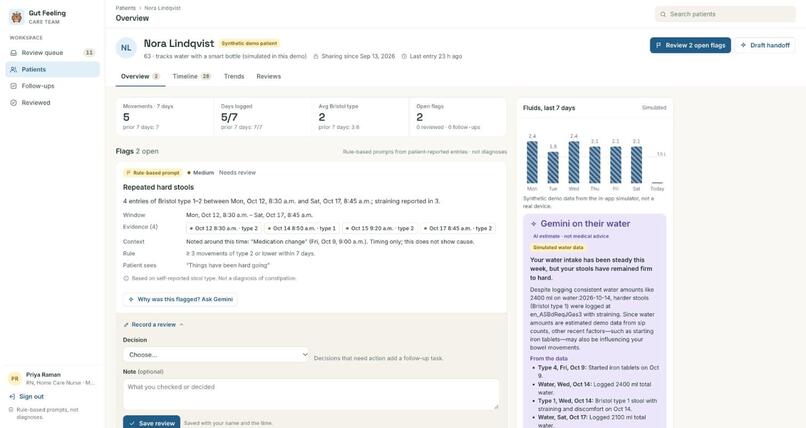
Task: Click the Priya Raman PR avatar
Action: 15,379
